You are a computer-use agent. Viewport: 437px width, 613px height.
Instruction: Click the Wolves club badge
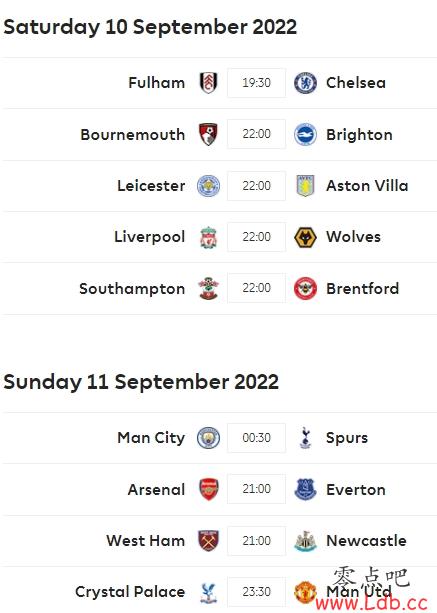tap(305, 237)
